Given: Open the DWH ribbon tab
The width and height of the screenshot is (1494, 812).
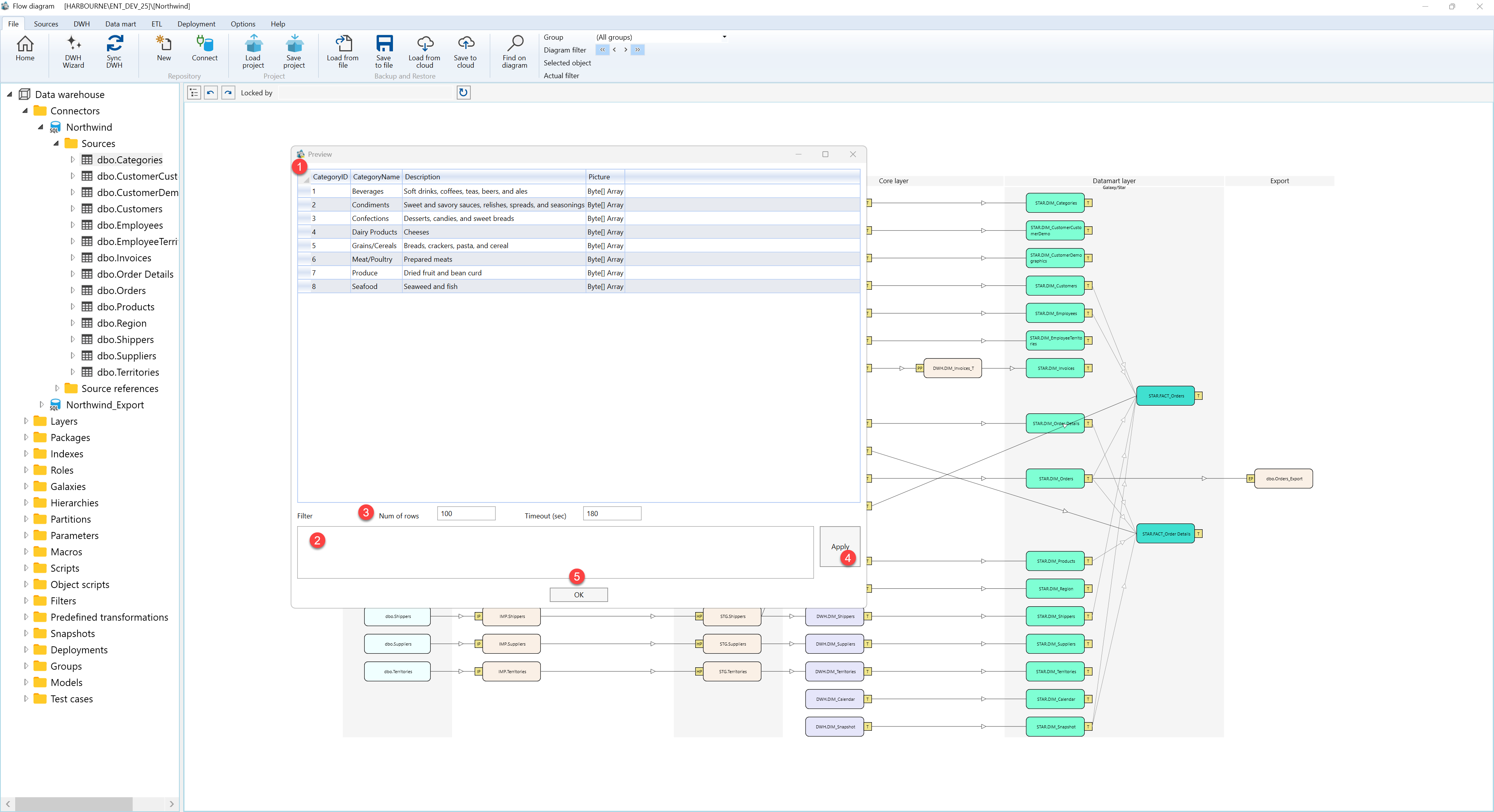Looking at the screenshot, I should coord(82,24).
